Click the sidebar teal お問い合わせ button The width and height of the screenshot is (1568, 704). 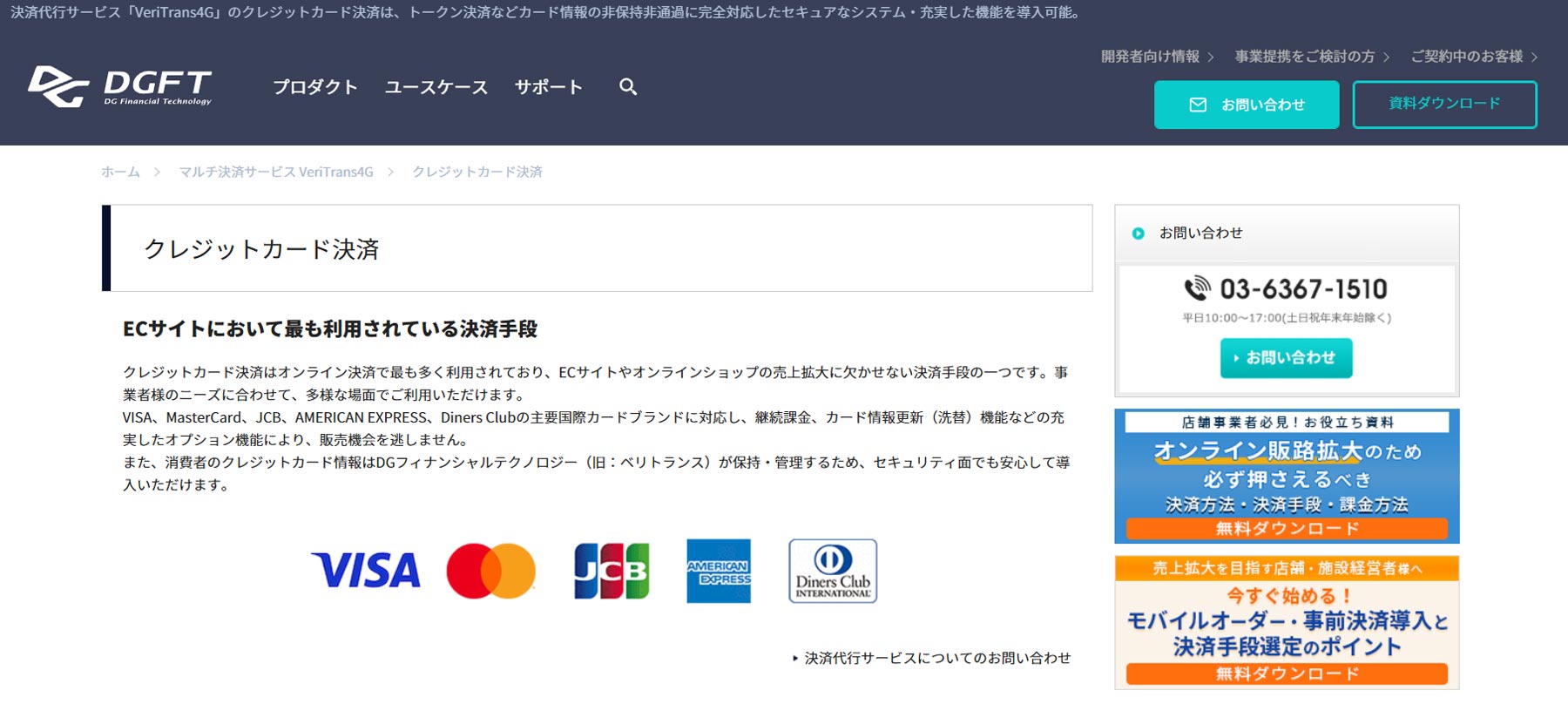[x=1286, y=358]
